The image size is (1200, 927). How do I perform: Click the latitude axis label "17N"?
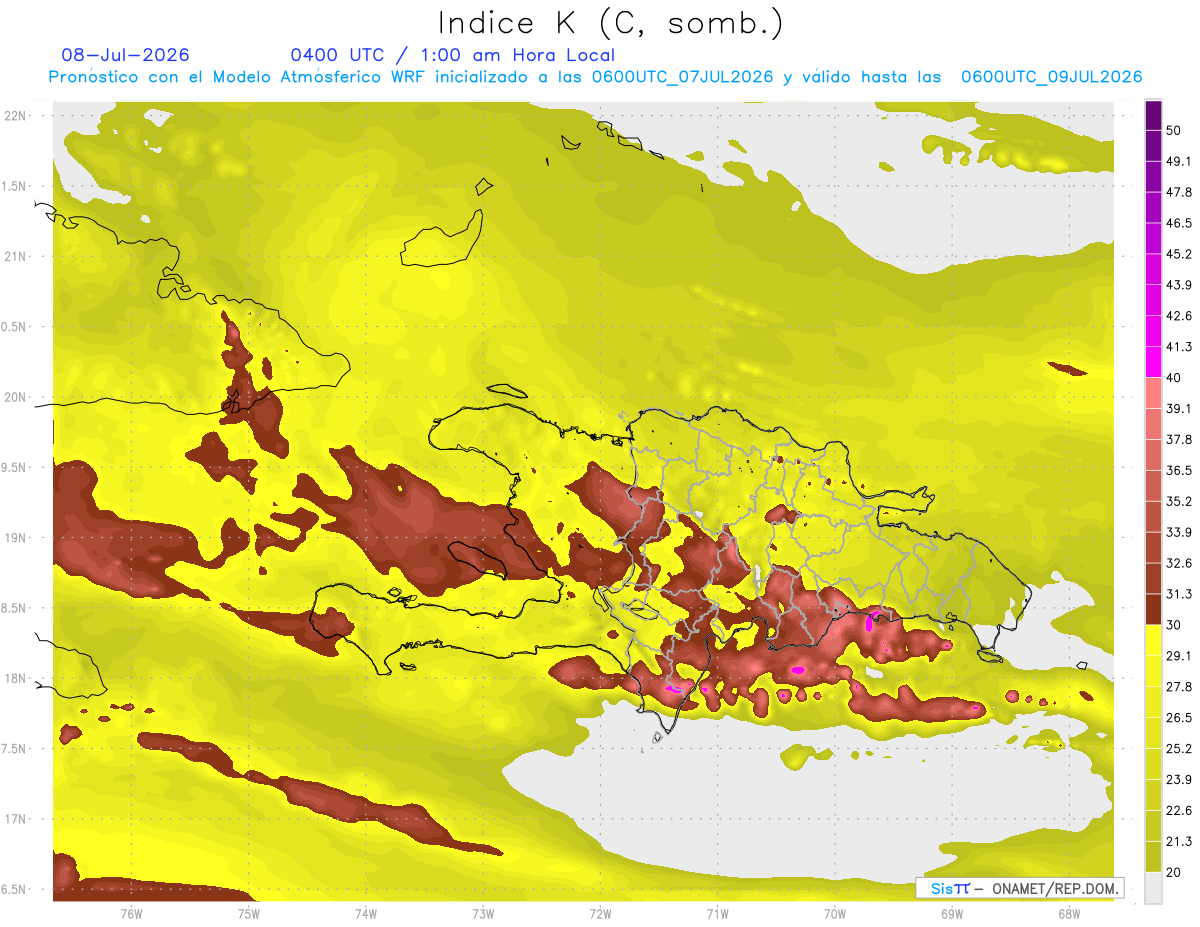pyautogui.click(x=17, y=819)
